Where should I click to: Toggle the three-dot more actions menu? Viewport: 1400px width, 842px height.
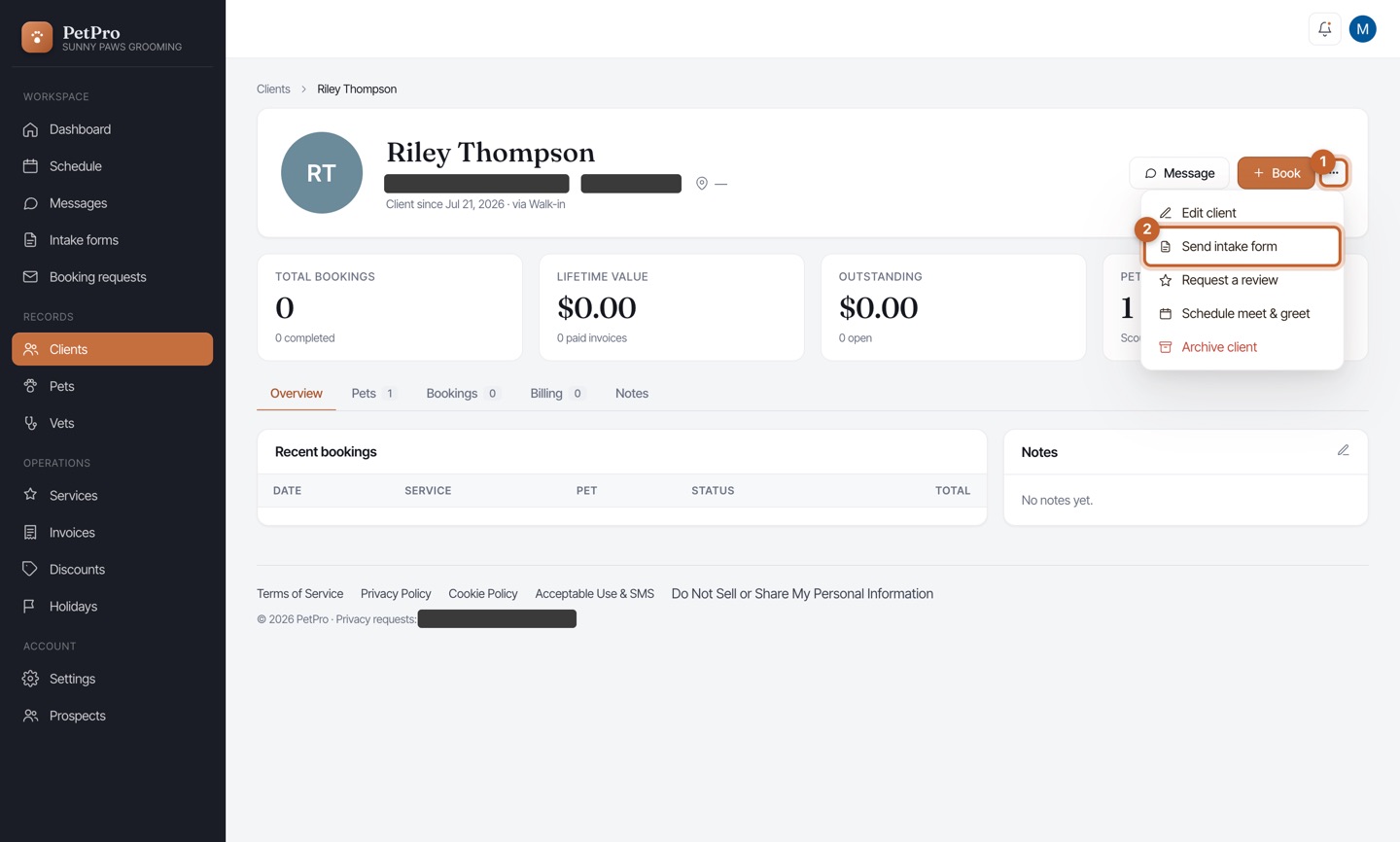(1334, 173)
